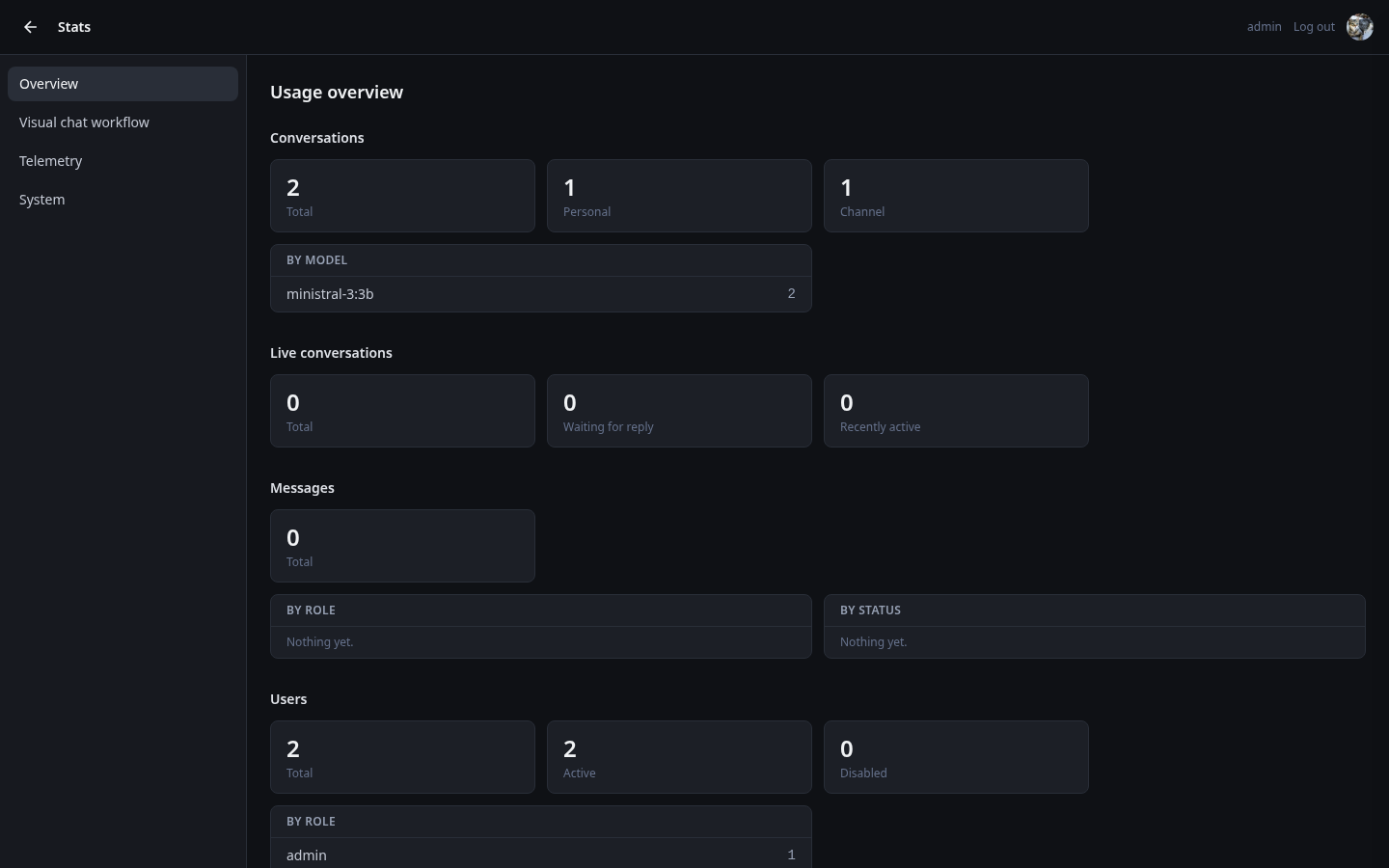The width and height of the screenshot is (1389, 868).
Task: Click the BY STATUS table header
Action: (x=1095, y=610)
